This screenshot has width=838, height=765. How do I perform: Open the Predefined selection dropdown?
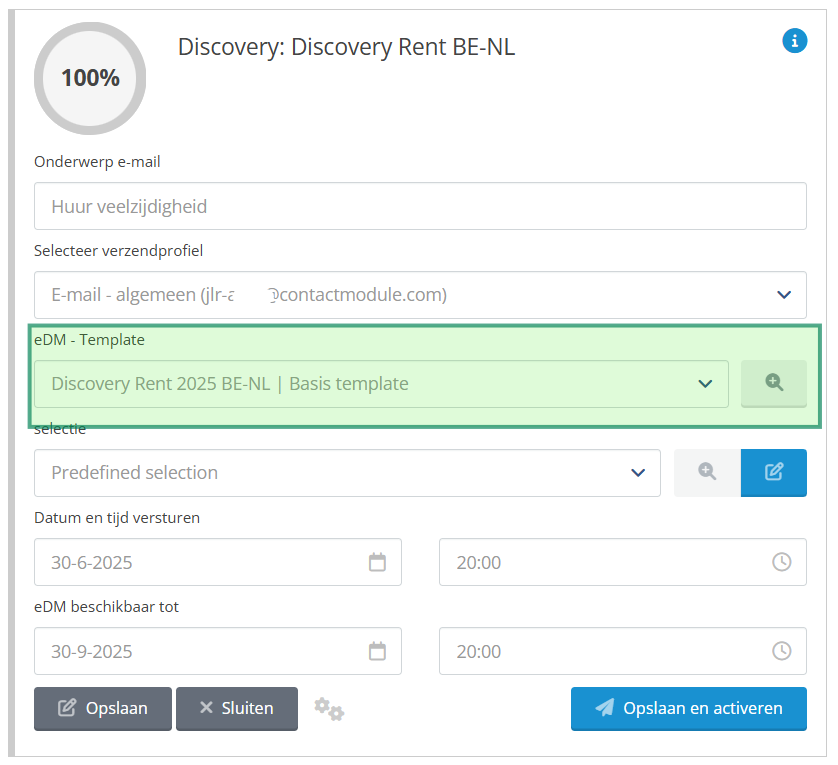click(x=347, y=473)
